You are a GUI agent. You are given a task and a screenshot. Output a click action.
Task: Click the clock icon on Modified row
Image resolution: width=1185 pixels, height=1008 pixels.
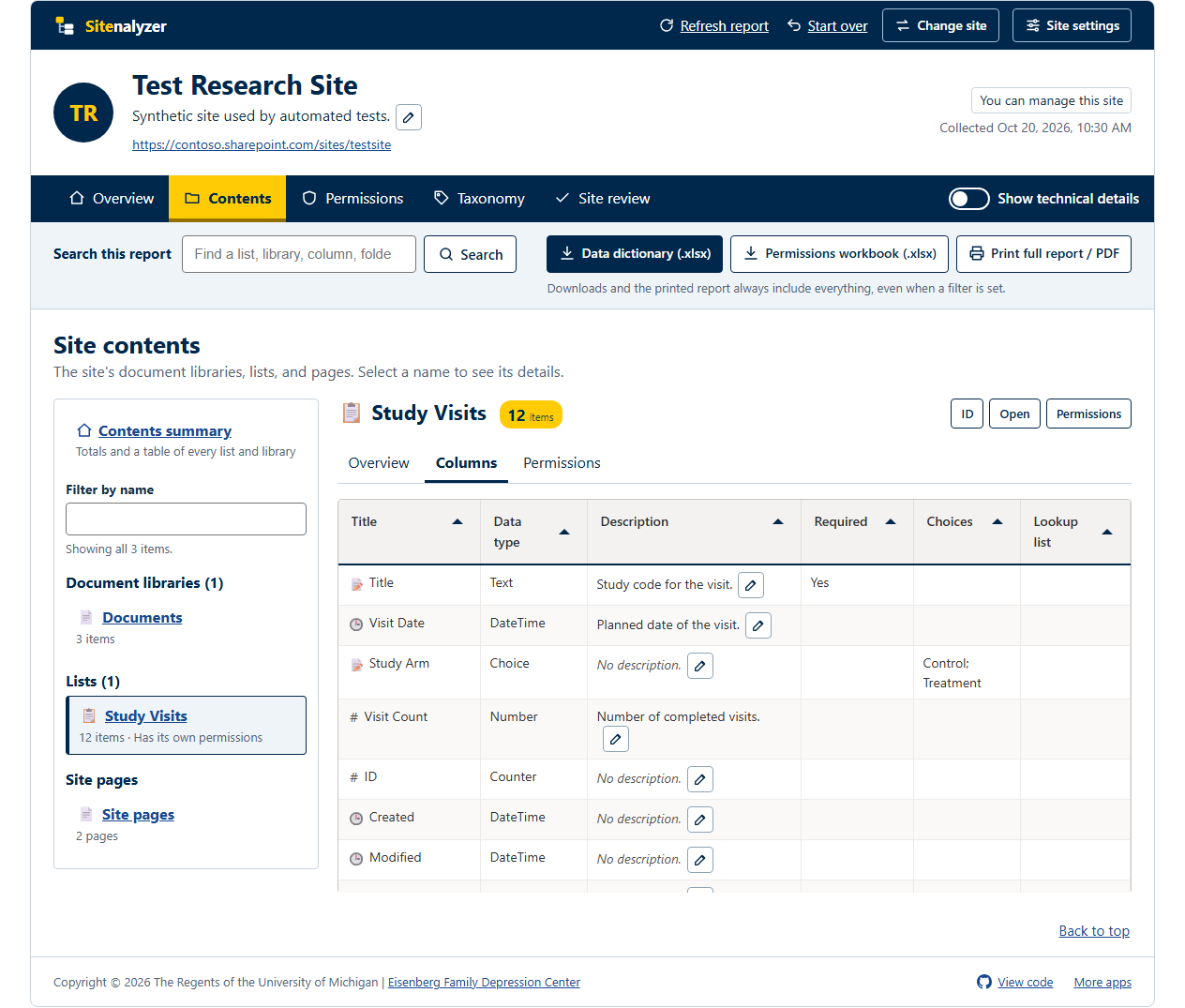356,859
